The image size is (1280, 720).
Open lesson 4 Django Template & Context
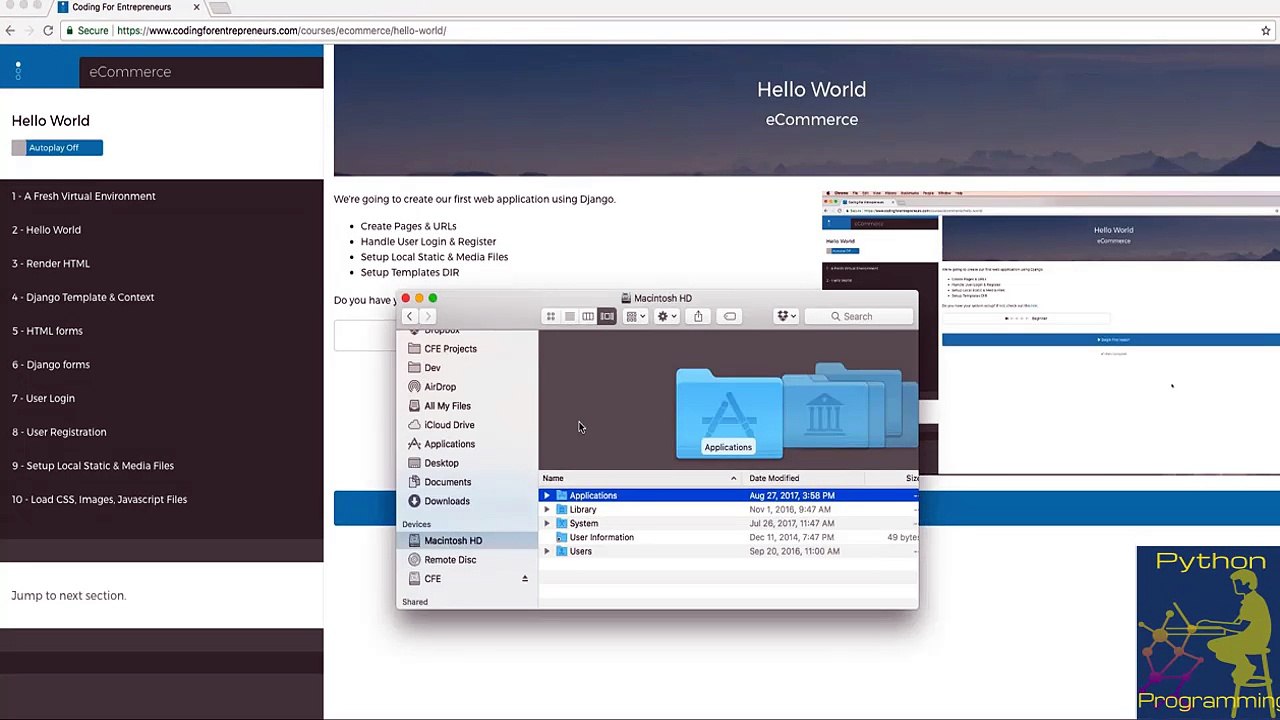[x=83, y=297]
